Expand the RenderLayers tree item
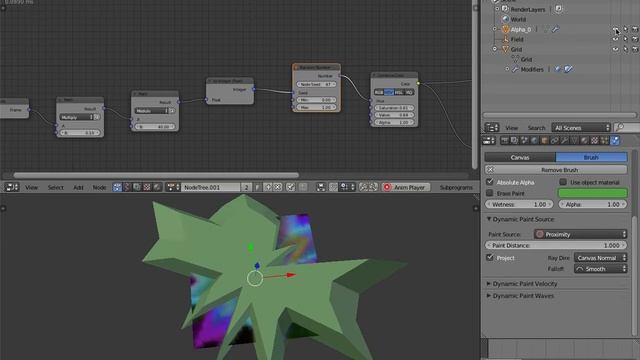This screenshot has width=640, height=360. 497,9
